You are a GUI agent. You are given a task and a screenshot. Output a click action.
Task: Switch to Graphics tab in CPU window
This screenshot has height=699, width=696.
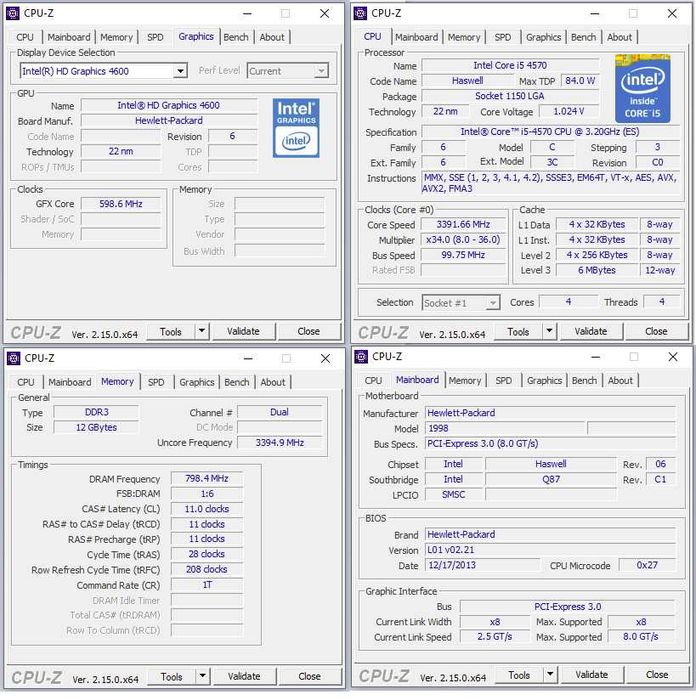[x=543, y=37]
